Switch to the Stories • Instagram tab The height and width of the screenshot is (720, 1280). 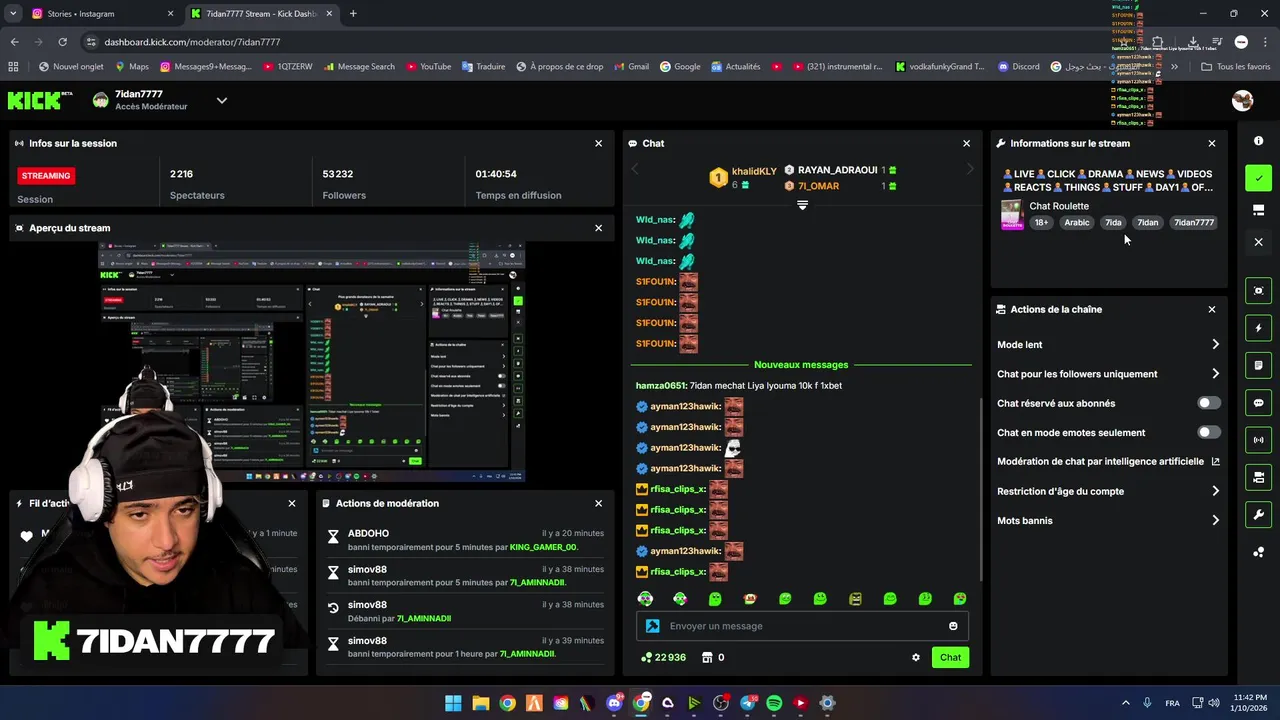[101, 14]
